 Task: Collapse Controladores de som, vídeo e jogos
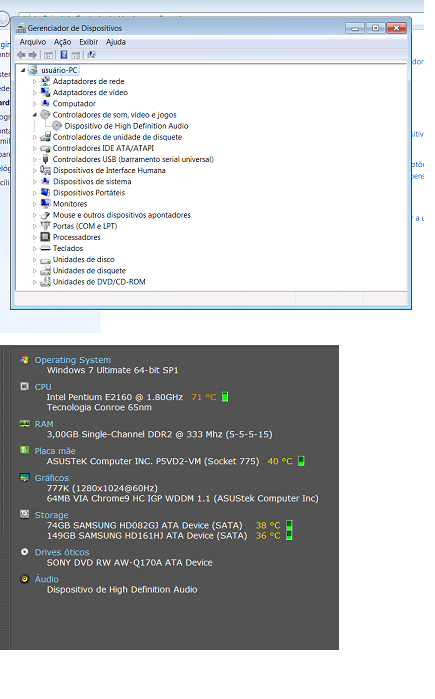[35, 115]
